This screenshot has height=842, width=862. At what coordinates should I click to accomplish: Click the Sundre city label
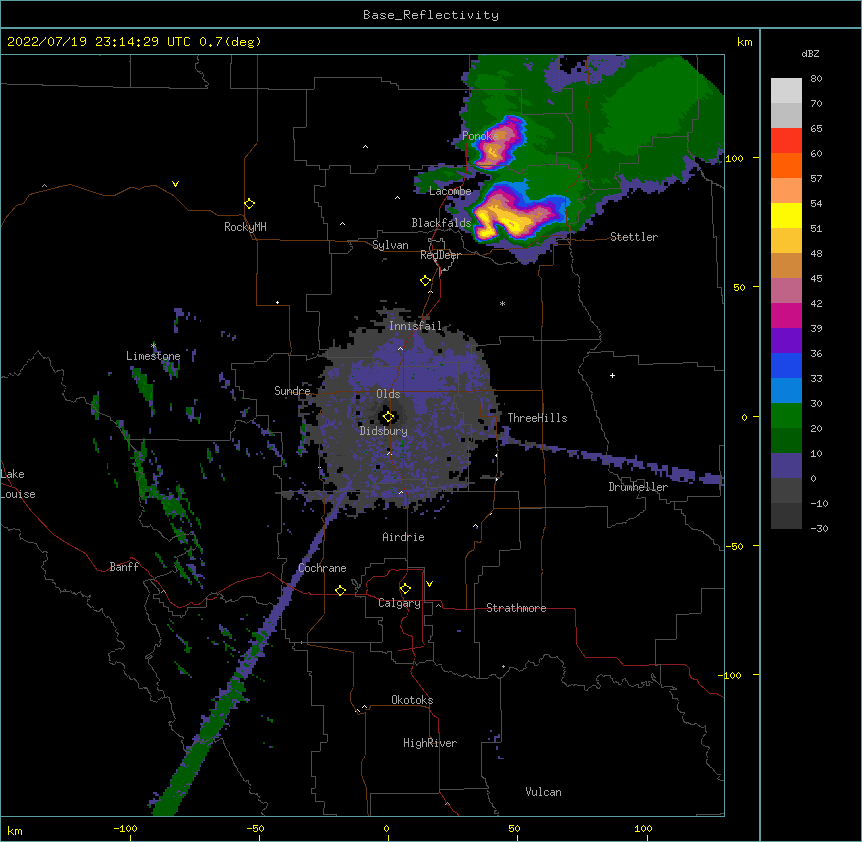coord(292,391)
